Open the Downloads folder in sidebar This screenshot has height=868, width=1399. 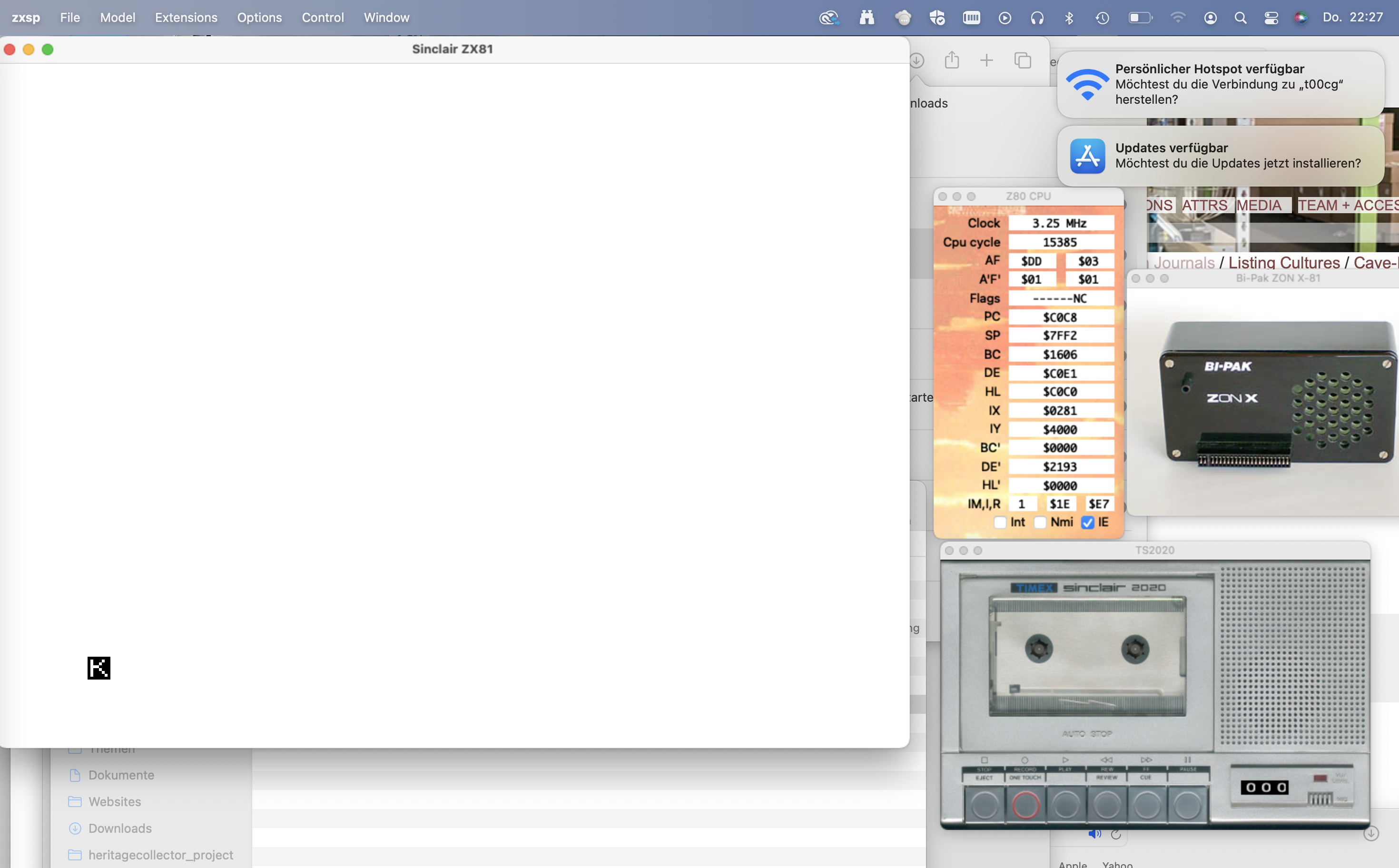point(120,828)
